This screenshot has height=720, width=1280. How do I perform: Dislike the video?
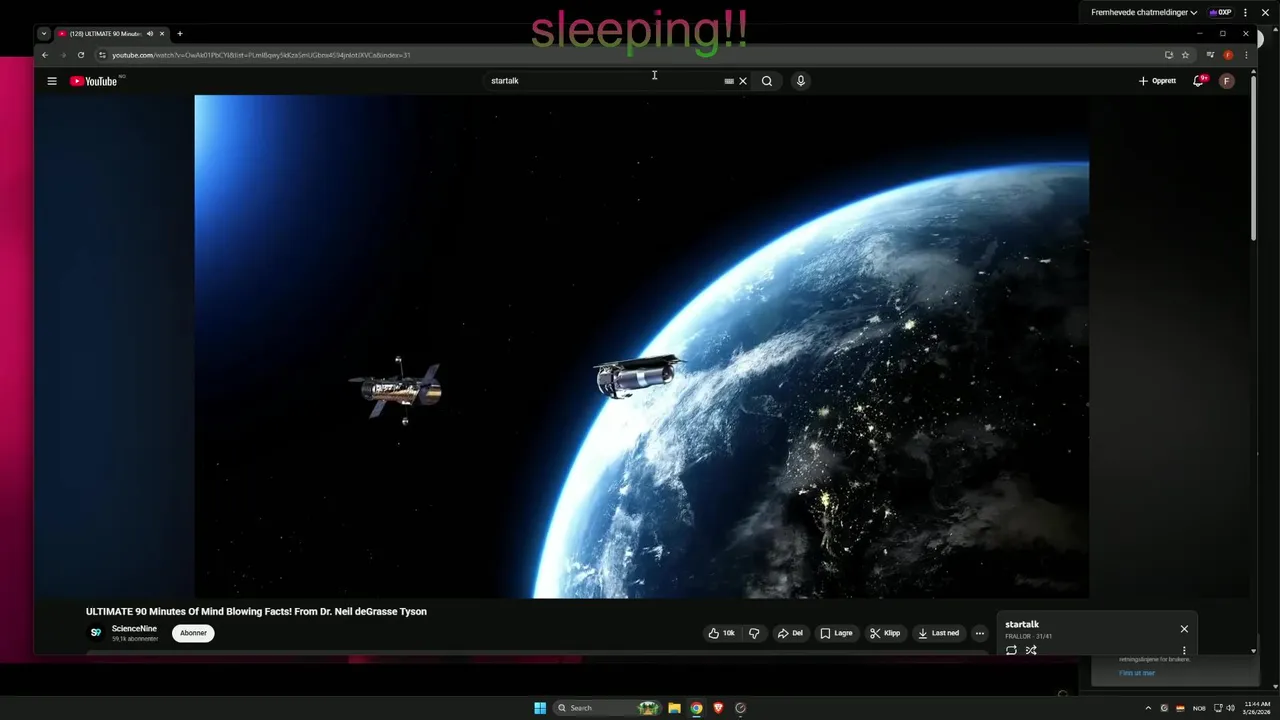point(755,633)
